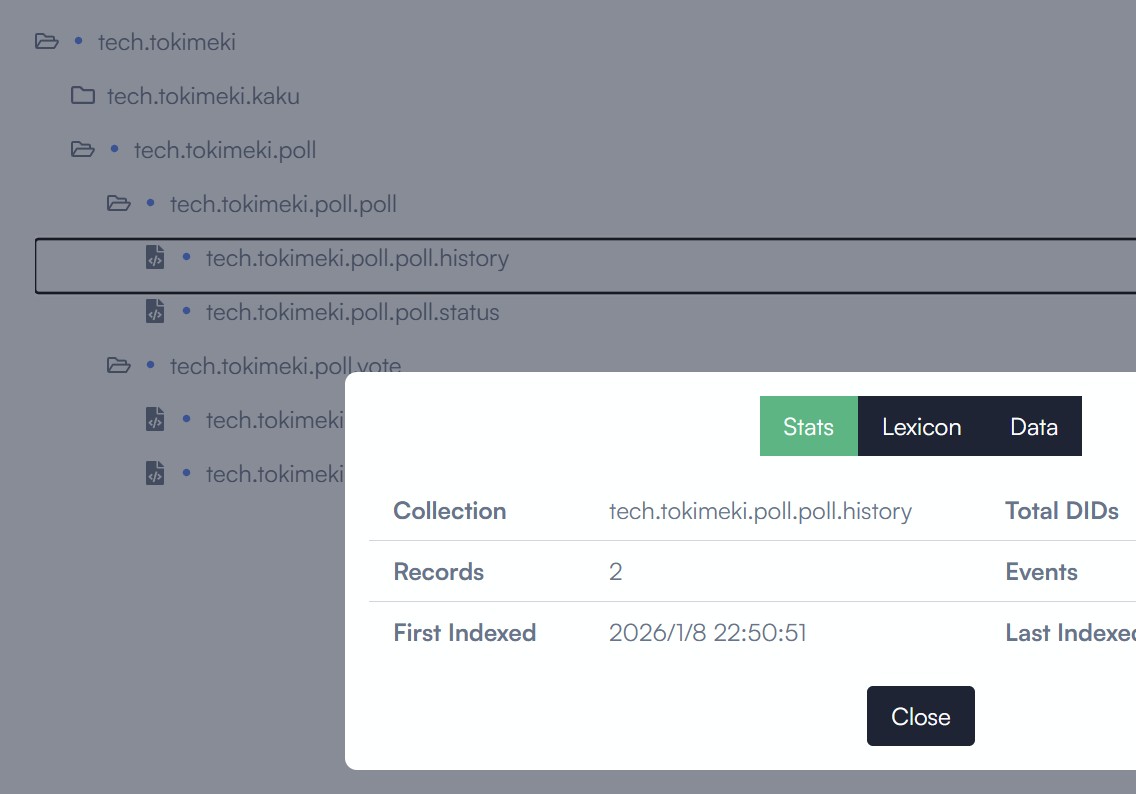1136x794 pixels.
Task: Click the Collection value tech.tokimeki.poll.poll.history in dialog
Action: [760, 511]
